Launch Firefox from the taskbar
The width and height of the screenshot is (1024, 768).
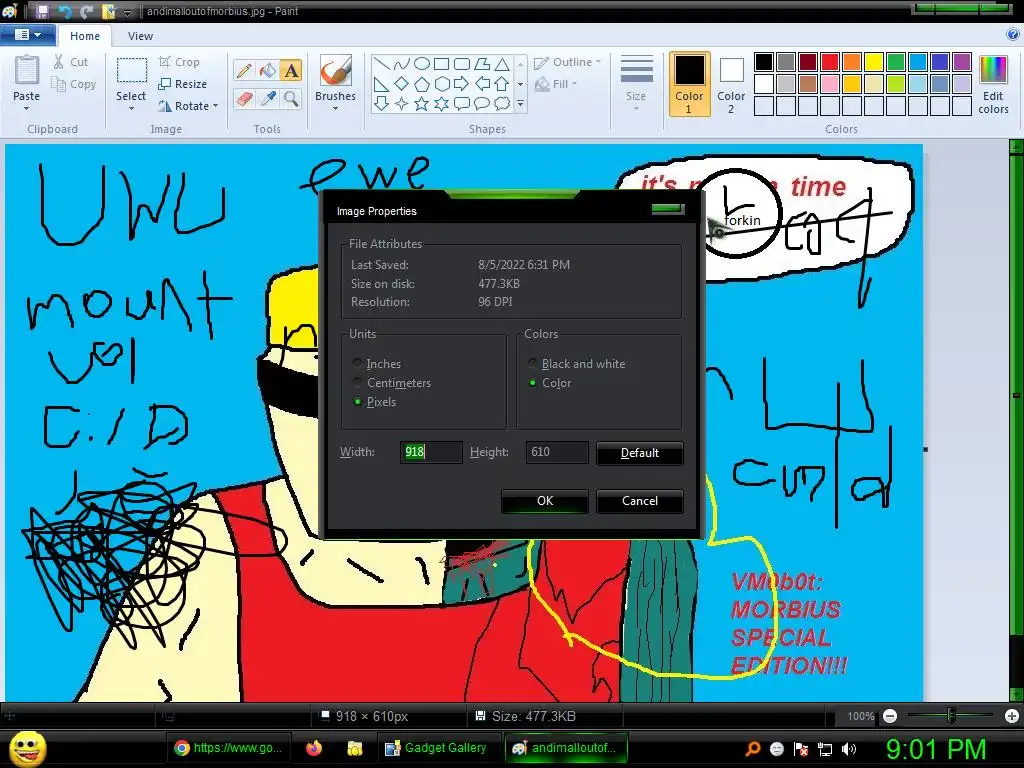click(x=314, y=748)
